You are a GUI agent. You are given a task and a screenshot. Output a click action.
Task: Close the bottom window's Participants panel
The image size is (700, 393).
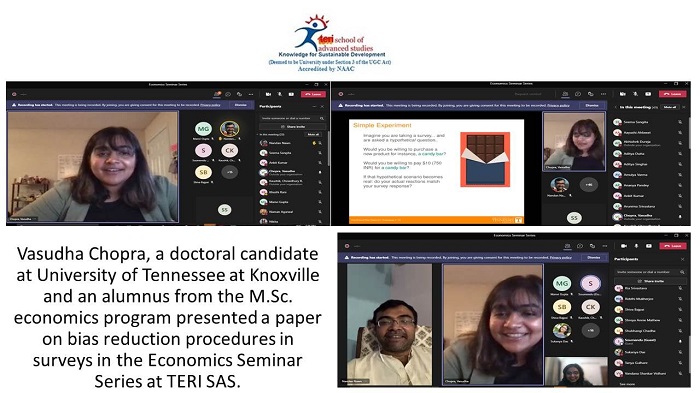click(683, 259)
